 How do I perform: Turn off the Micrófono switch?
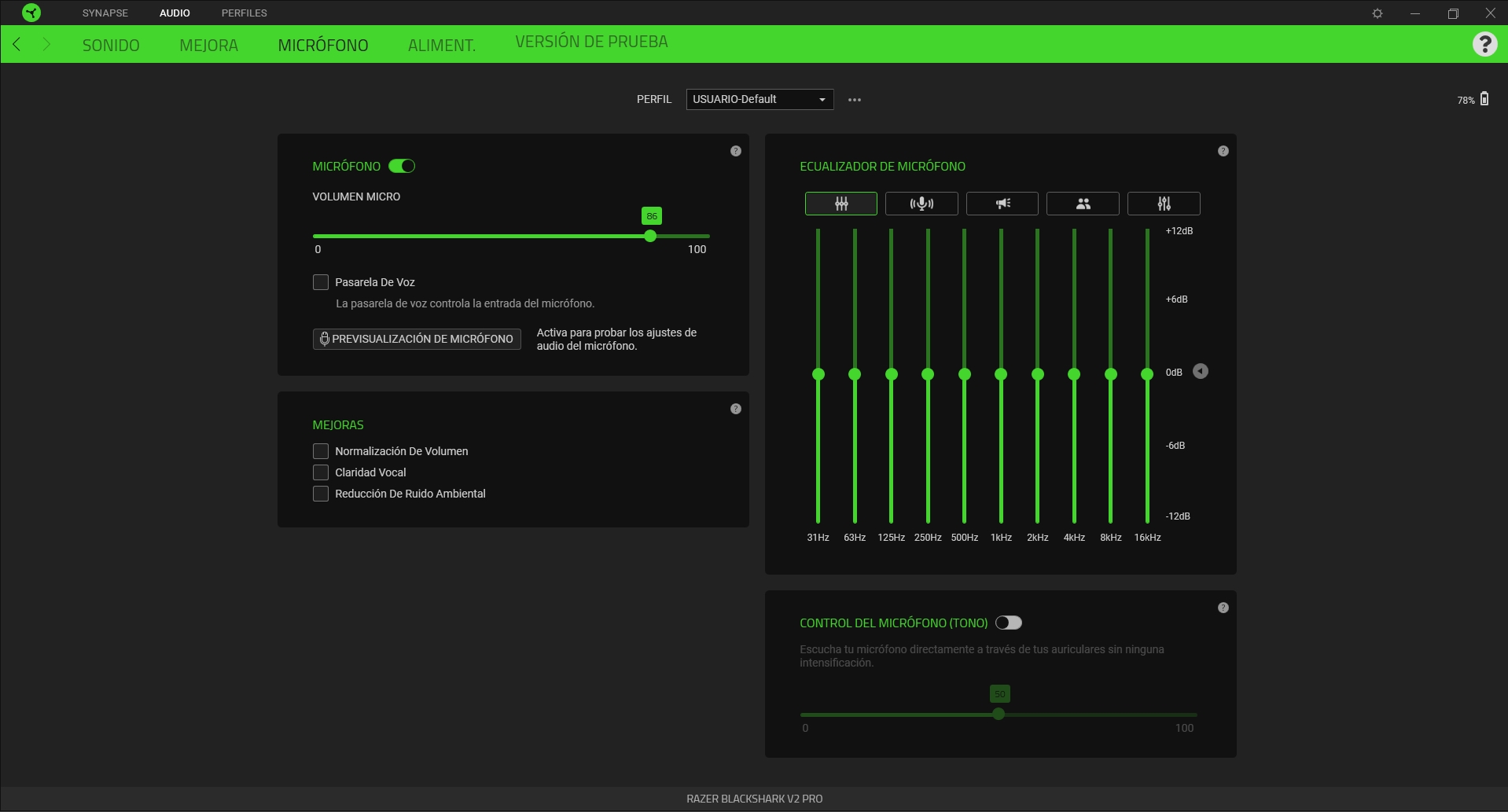(x=402, y=166)
